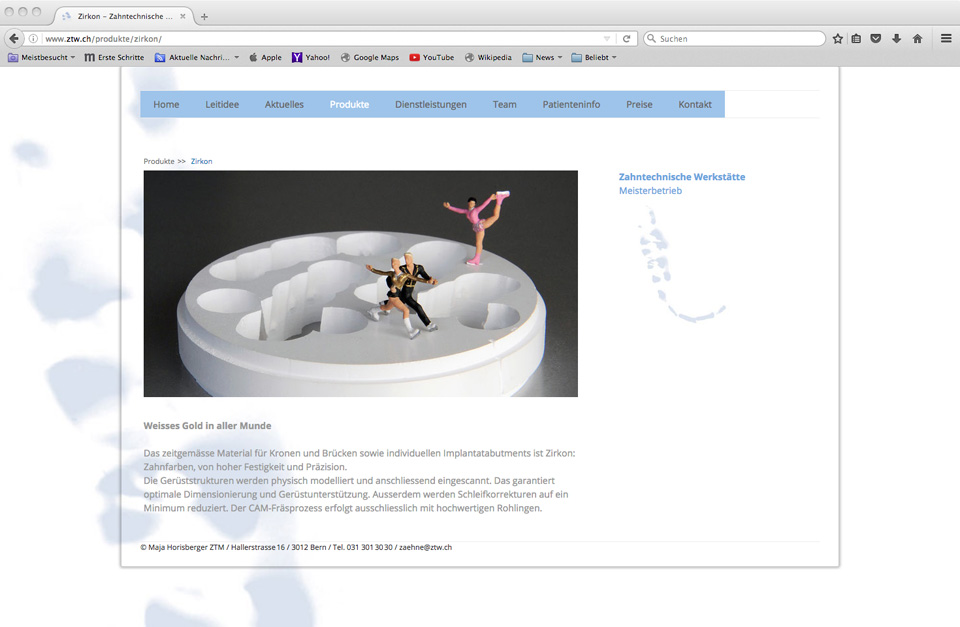This screenshot has width=960, height=627.
Task: Open the hamburger menu in Firefox
Action: coord(946,39)
